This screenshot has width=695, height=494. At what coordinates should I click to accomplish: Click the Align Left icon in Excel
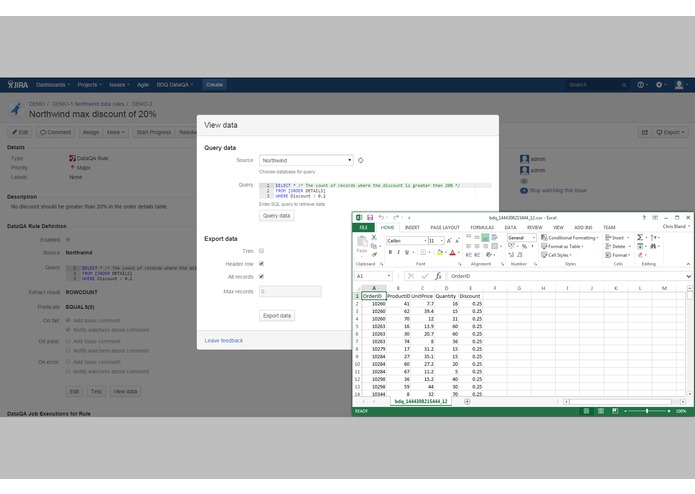pos(469,246)
